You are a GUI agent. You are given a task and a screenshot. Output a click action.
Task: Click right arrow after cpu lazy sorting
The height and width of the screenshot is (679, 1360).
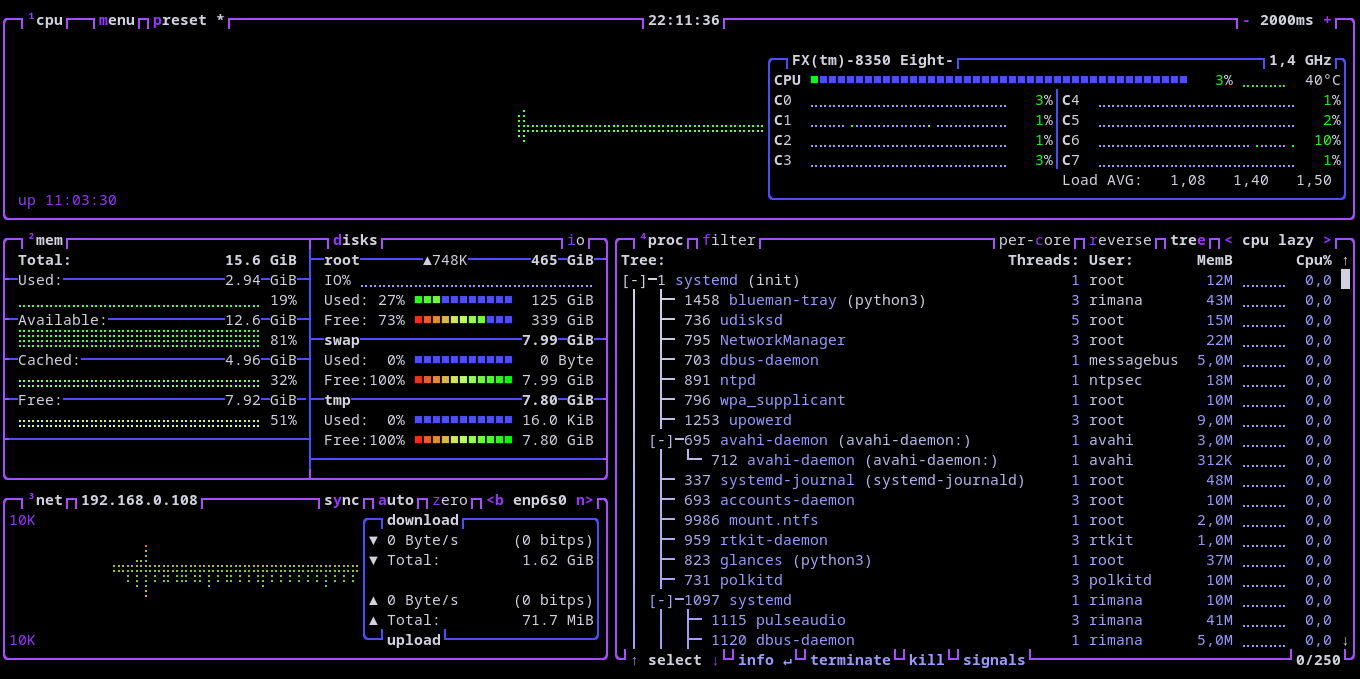tap(1327, 240)
